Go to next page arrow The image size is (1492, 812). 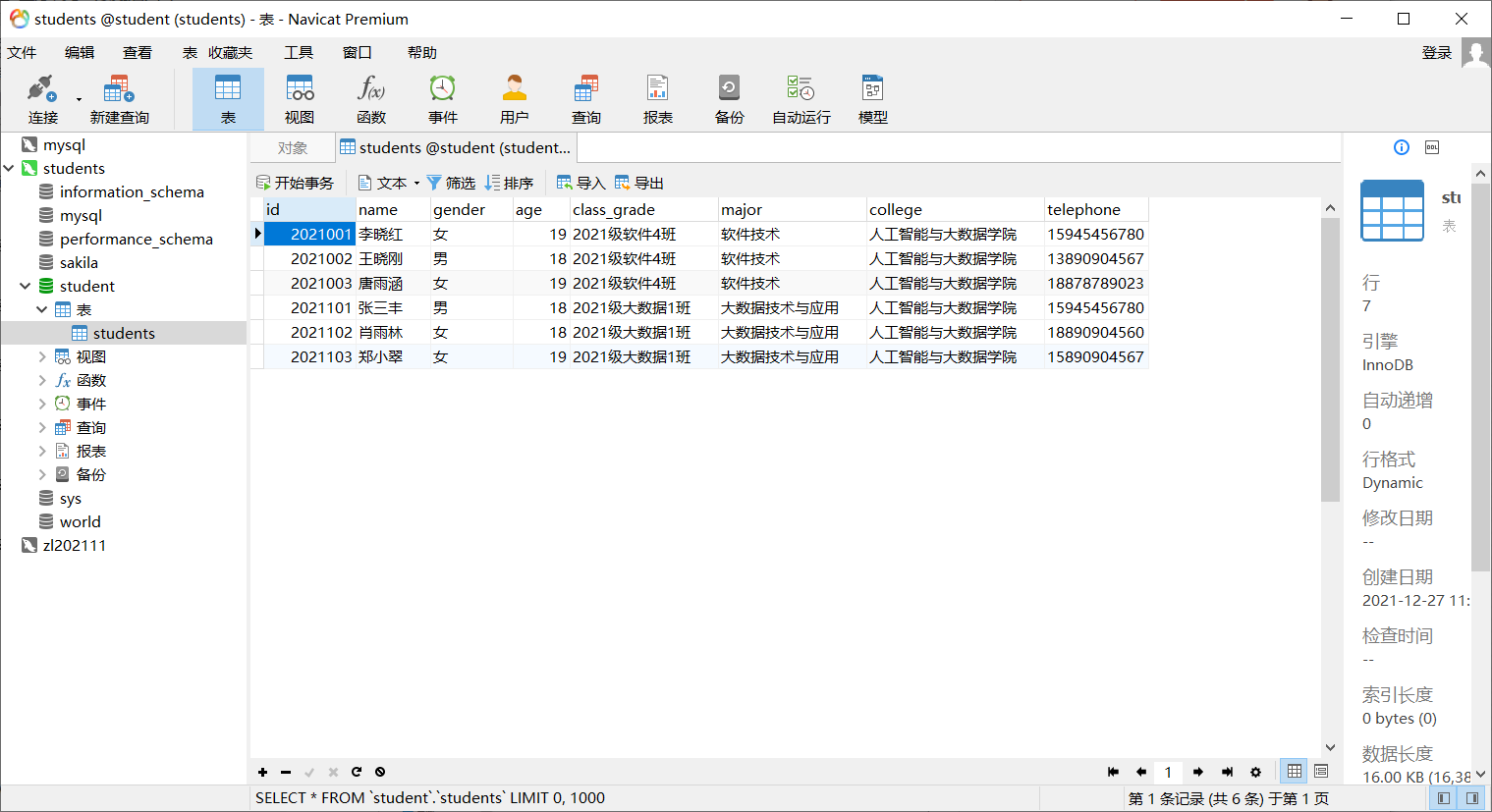tap(1198, 772)
